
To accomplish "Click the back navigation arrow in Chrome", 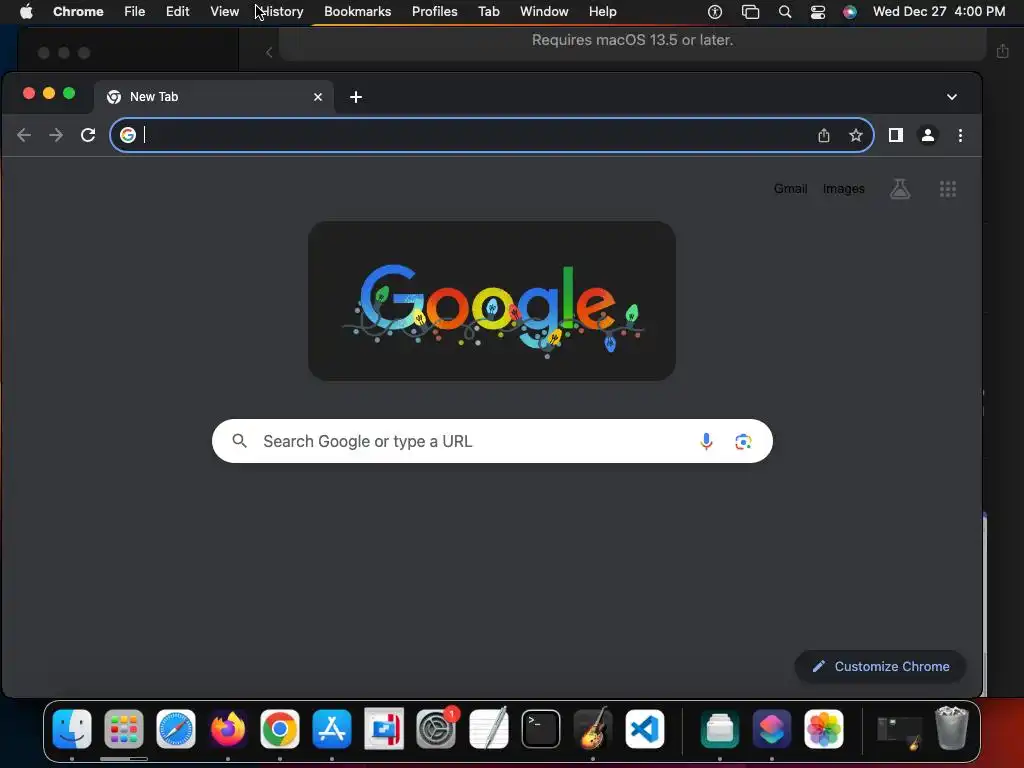I will pos(24,135).
